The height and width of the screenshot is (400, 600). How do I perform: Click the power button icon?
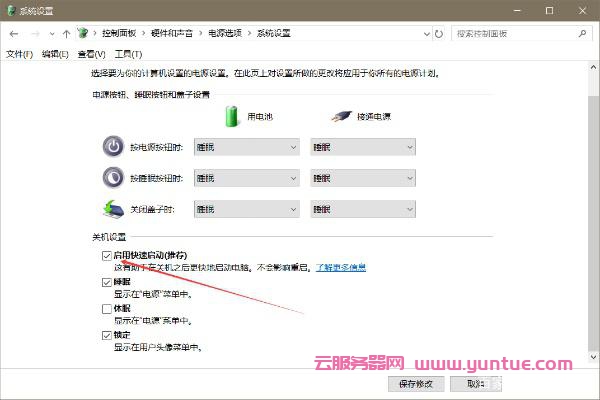pos(112,146)
